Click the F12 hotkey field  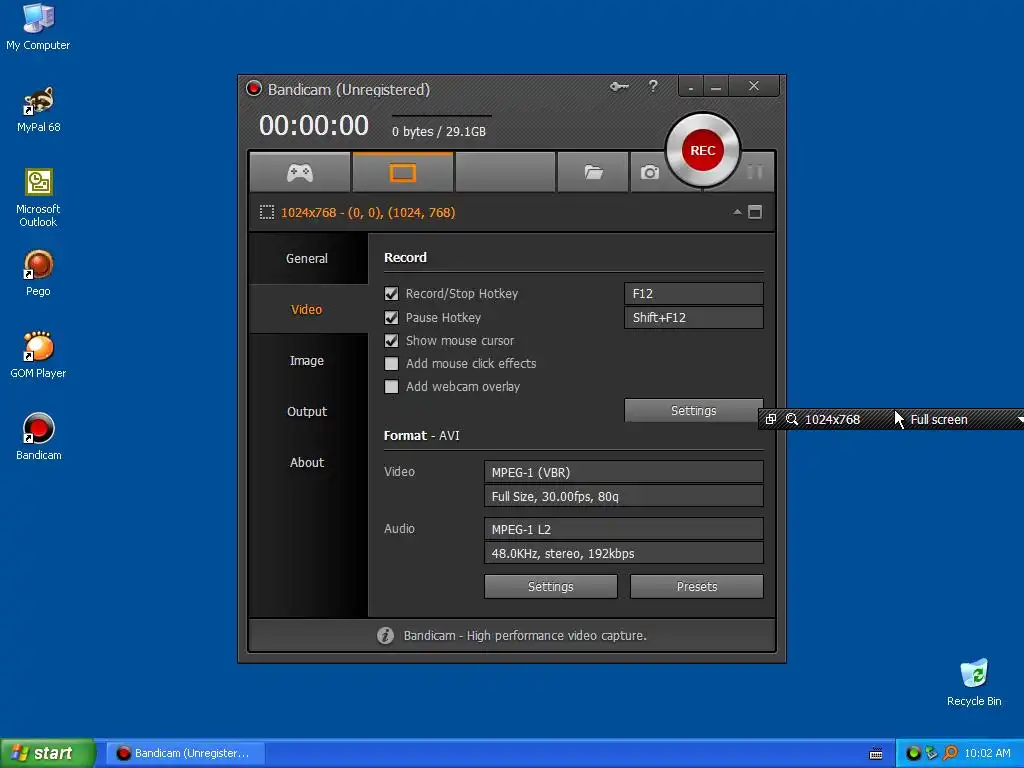click(x=694, y=294)
